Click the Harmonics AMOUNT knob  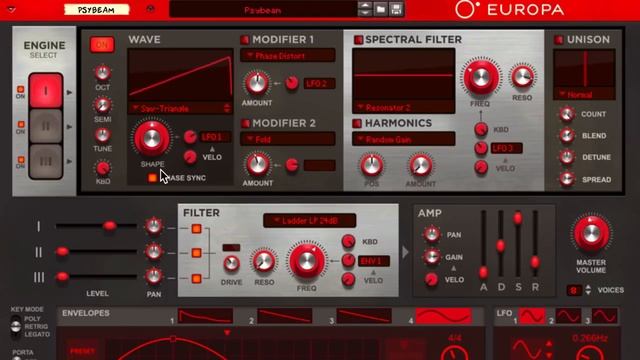point(421,165)
